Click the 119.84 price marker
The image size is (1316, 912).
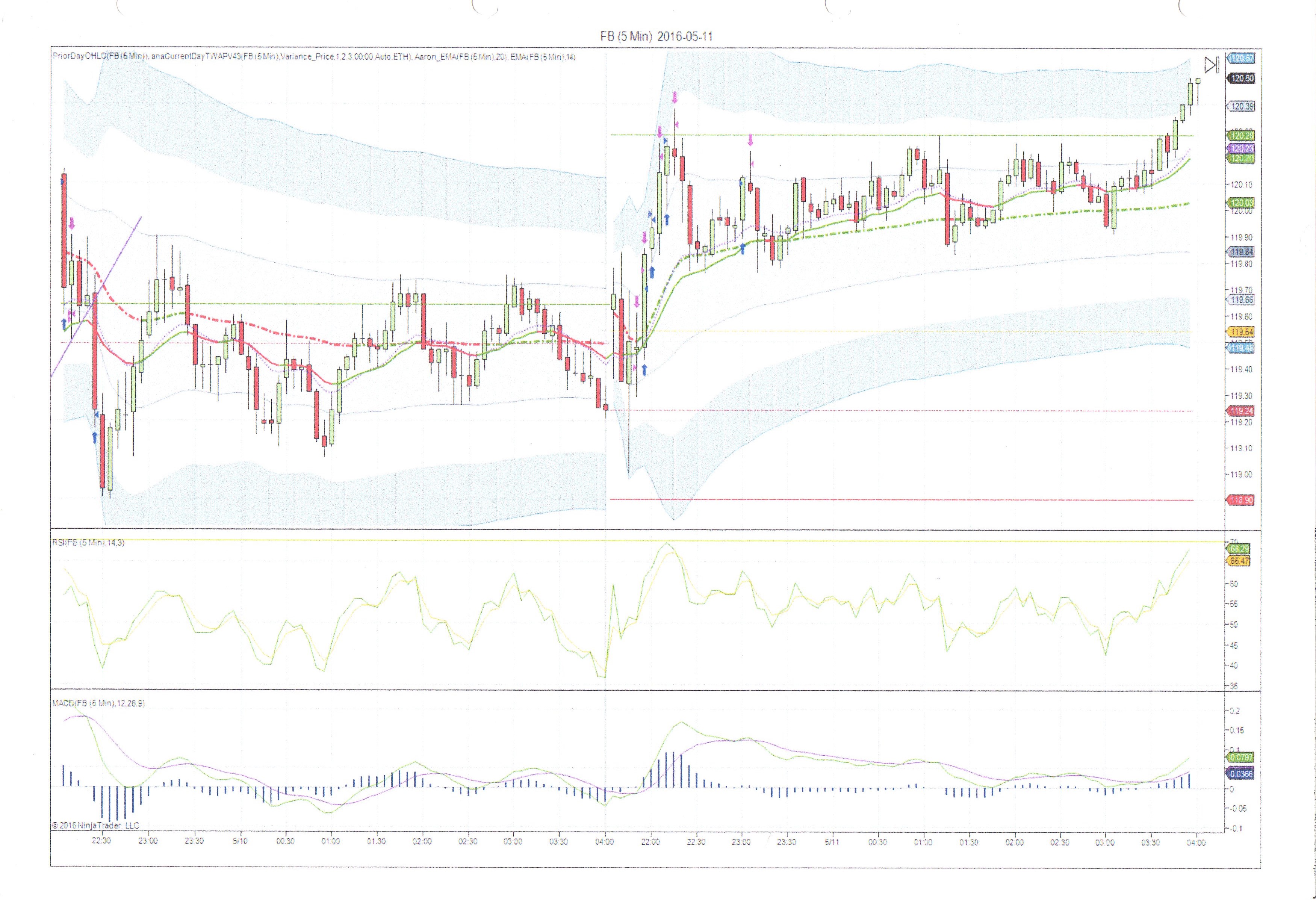click(x=1241, y=252)
